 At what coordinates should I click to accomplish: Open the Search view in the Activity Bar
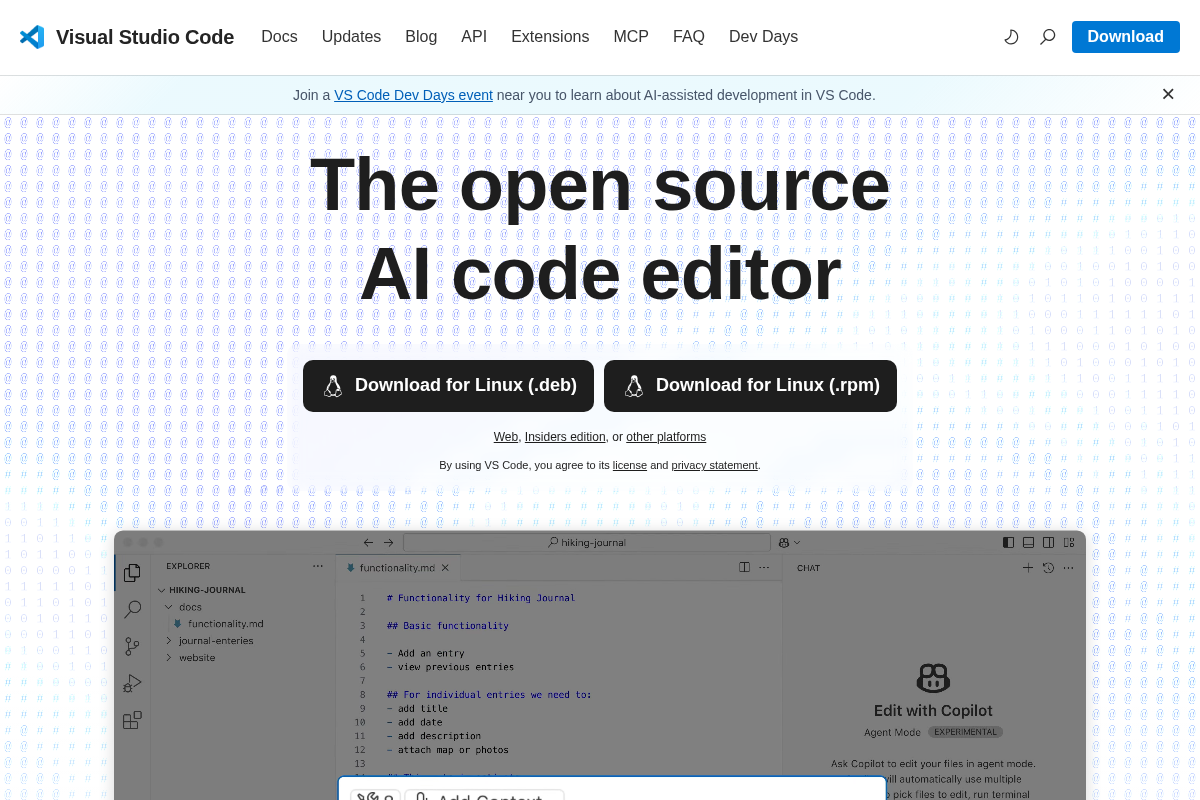pyautogui.click(x=131, y=609)
